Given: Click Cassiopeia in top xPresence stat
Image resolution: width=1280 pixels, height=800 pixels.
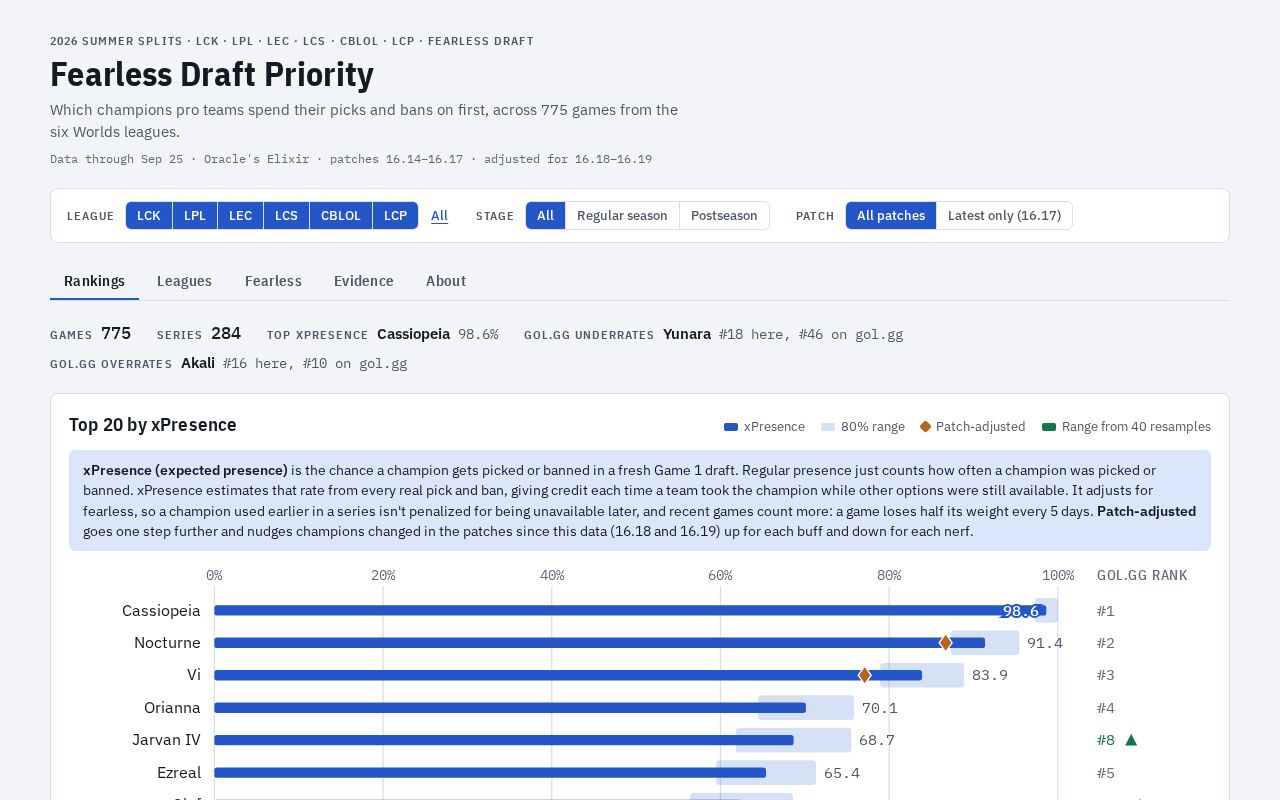Looking at the screenshot, I should (414, 334).
